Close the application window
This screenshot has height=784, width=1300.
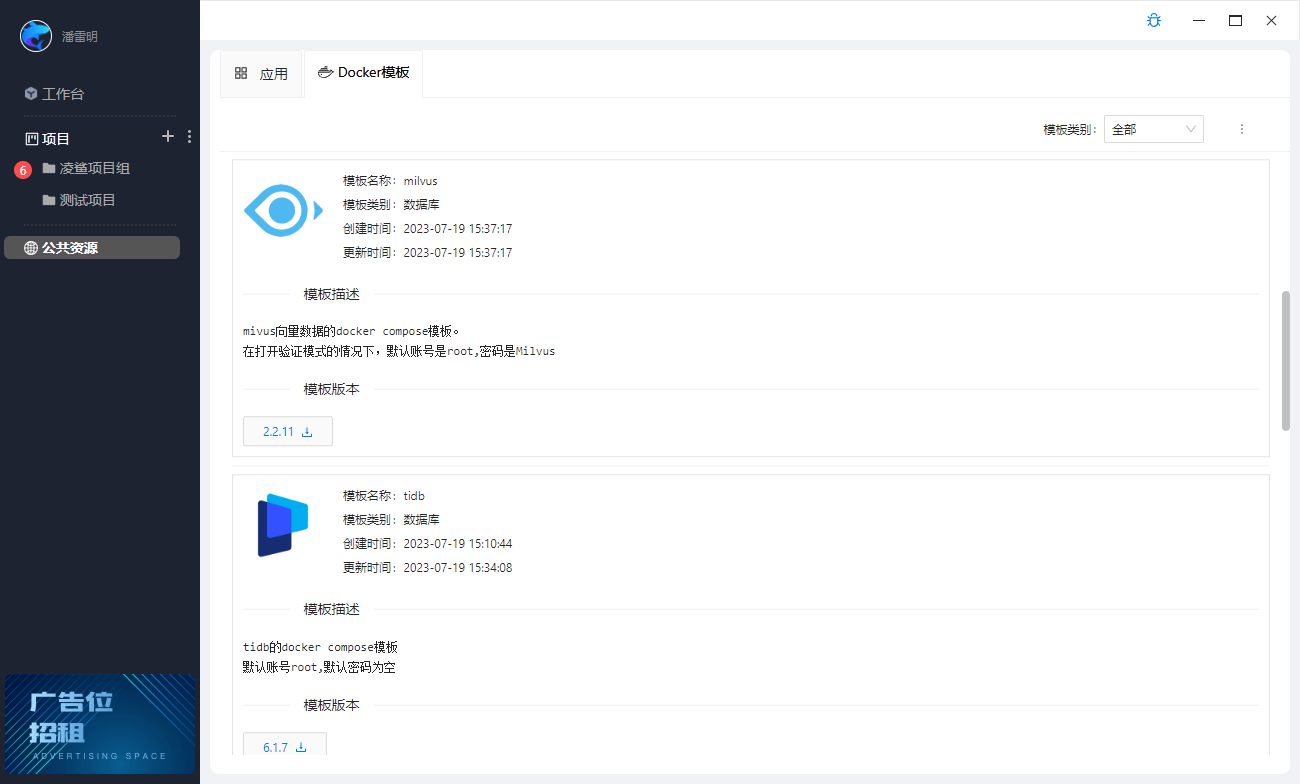click(1271, 20)
